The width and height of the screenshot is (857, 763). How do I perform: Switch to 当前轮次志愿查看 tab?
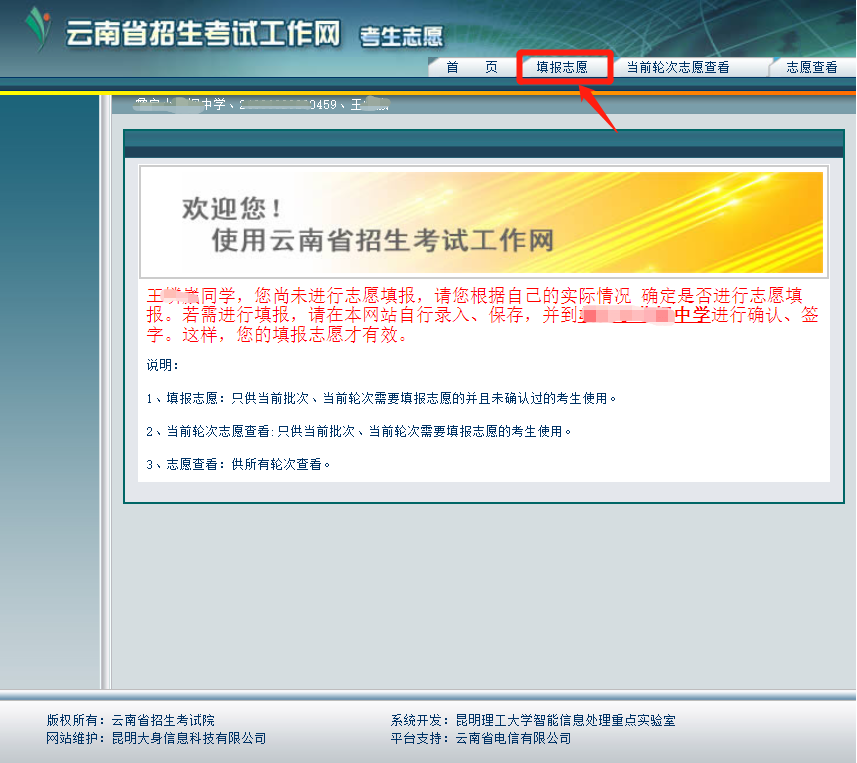[x=677, y=68]
